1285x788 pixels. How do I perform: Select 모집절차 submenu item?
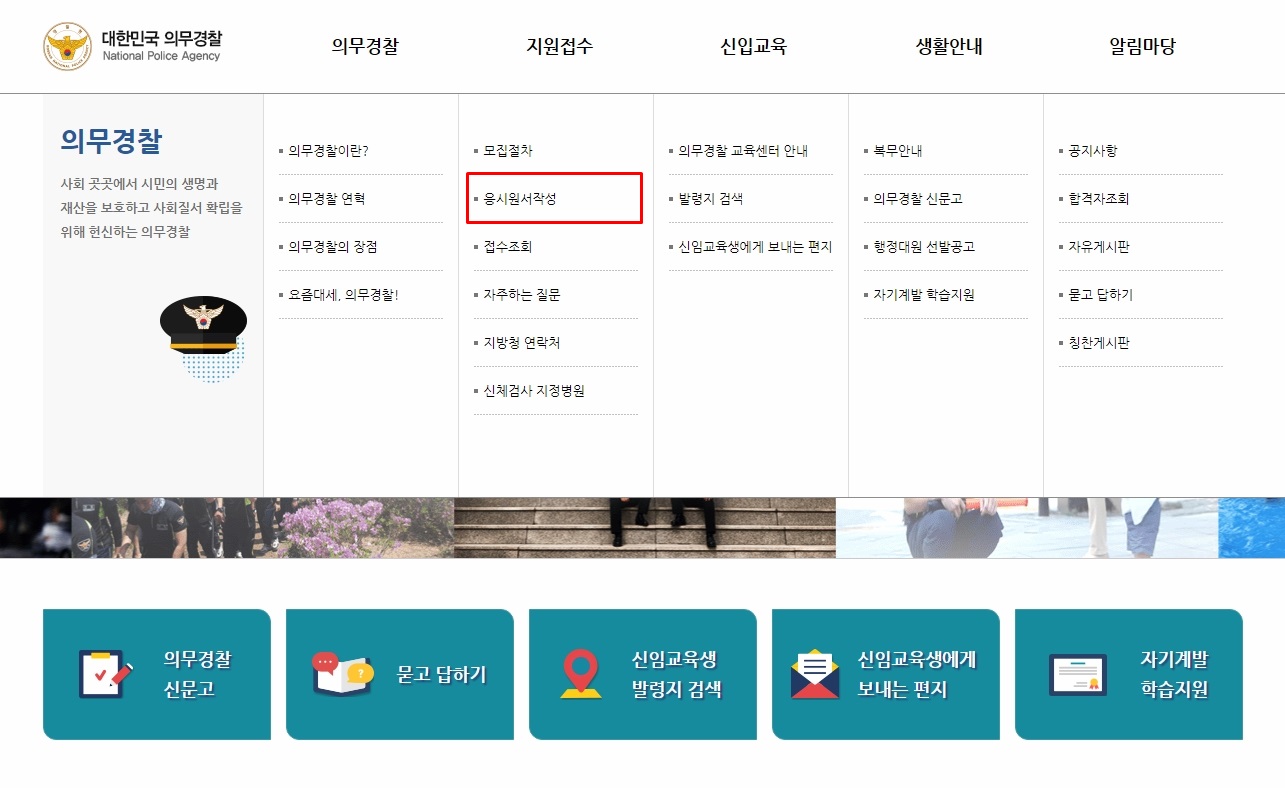[508, 151]
